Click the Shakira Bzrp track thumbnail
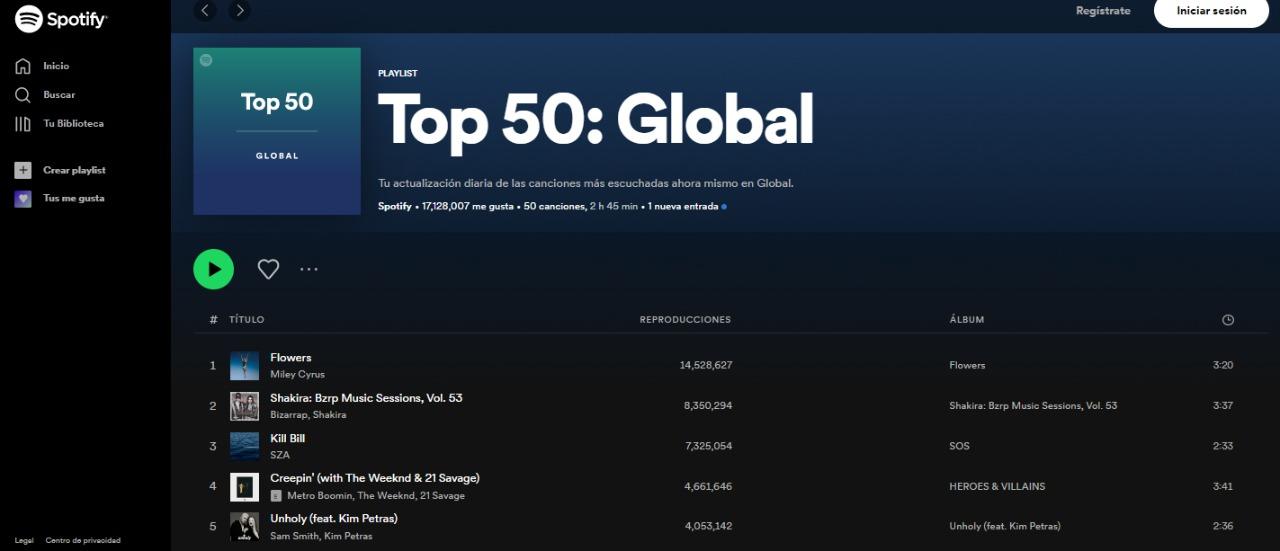 point(244,406)
